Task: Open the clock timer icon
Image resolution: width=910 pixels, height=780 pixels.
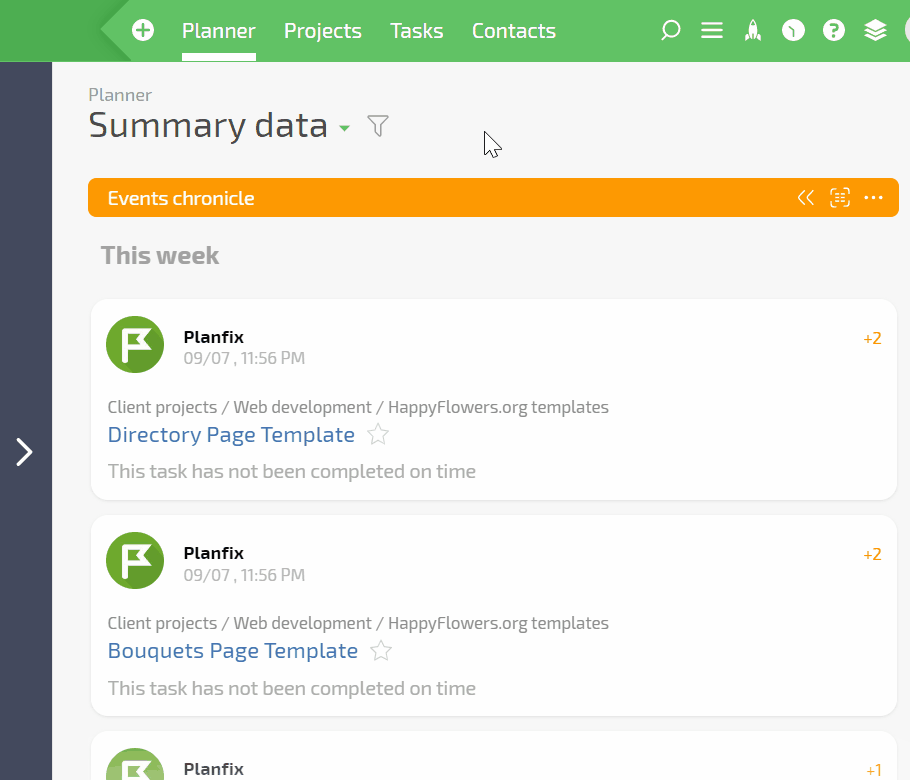Action: pyautogui.click(x=793, y=31)
